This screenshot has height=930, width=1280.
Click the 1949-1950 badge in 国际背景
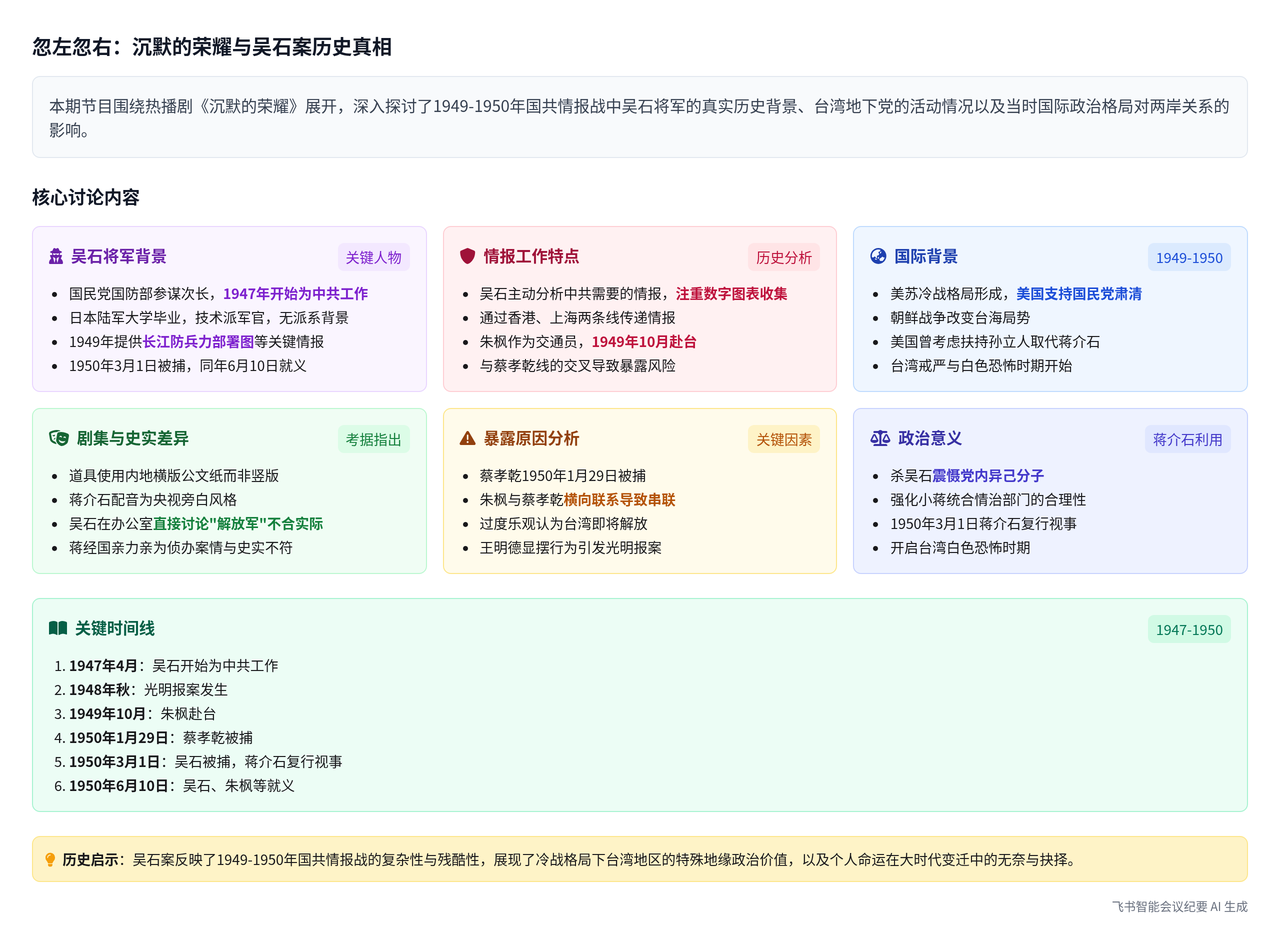point(1189,258)
